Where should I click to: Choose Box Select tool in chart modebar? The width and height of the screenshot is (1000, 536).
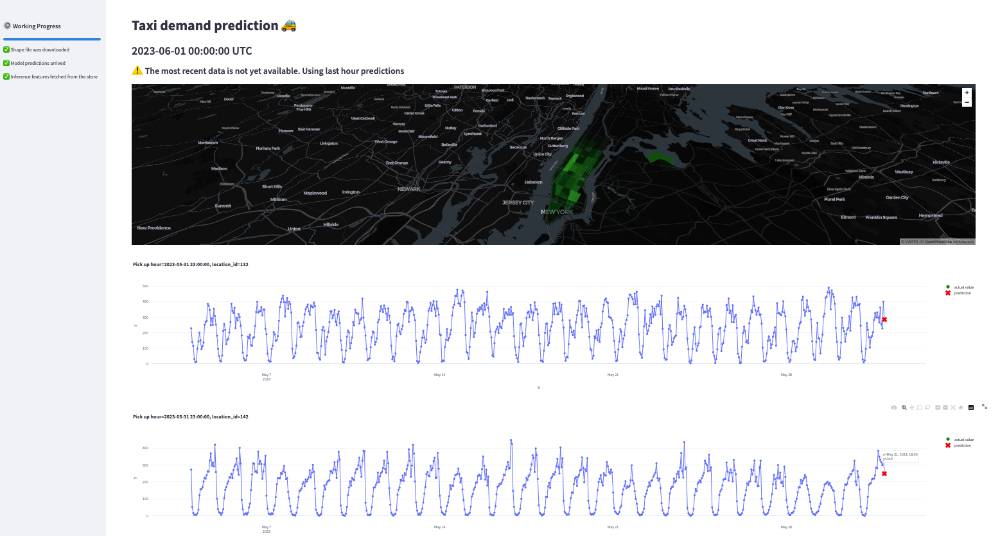[920, 407]
